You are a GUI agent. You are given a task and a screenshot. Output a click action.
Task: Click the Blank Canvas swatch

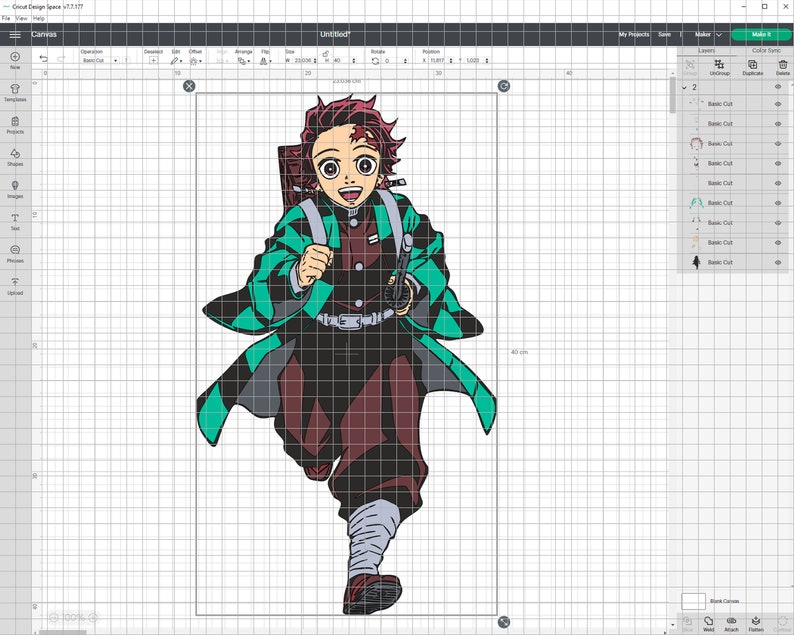[693, 602]
